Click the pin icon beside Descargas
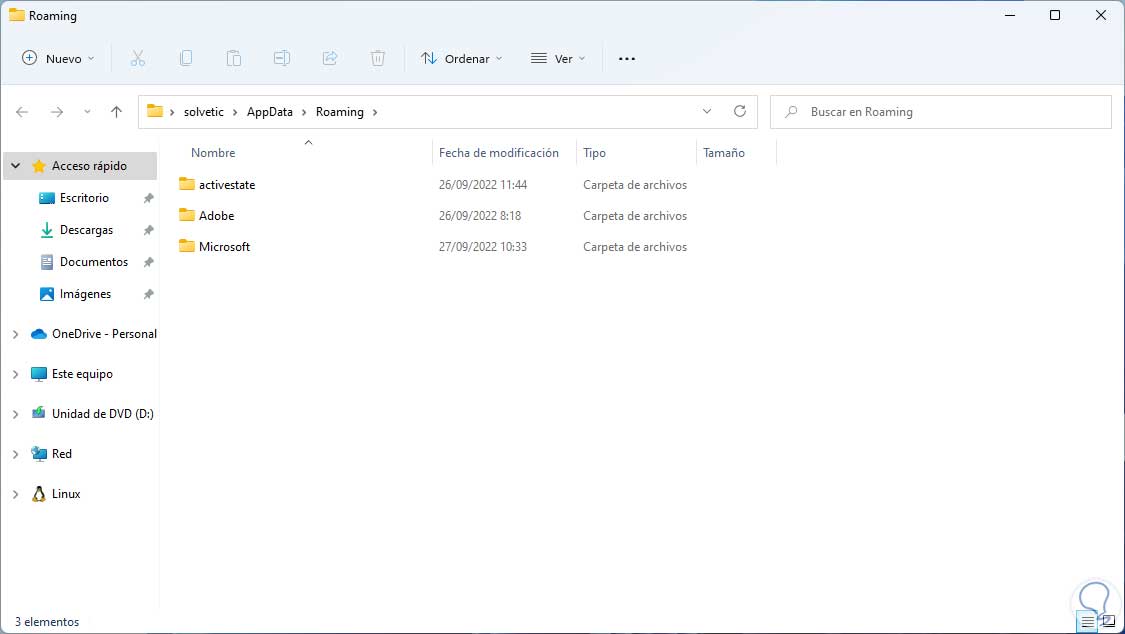Image resolution: width=1125 pixels, height=634 pixels. (149, 230)
